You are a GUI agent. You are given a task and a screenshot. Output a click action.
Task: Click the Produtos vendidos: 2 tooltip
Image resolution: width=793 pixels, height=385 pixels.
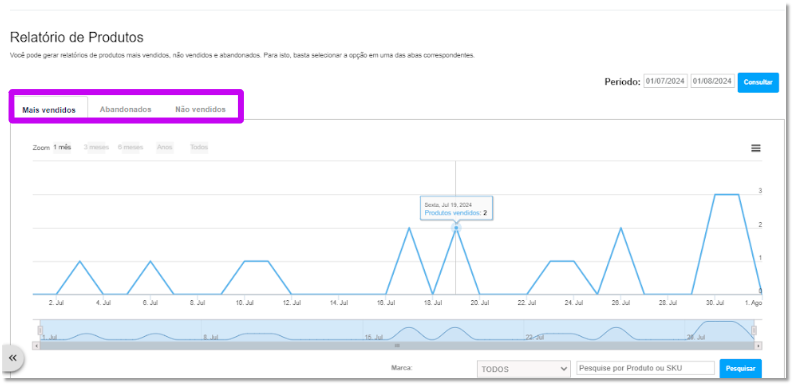pyautogui.click(x=456, y=208)
